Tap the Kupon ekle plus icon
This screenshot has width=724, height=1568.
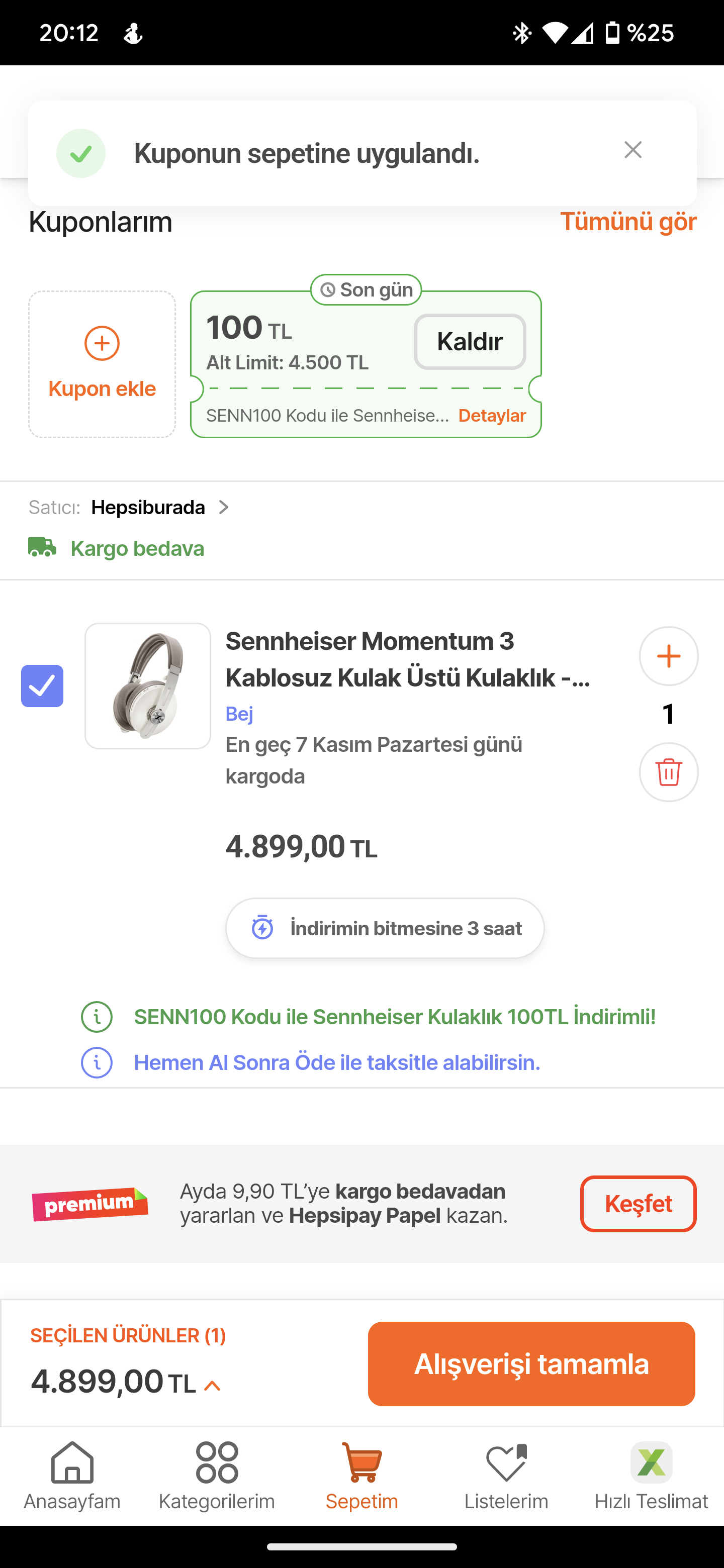102,343
